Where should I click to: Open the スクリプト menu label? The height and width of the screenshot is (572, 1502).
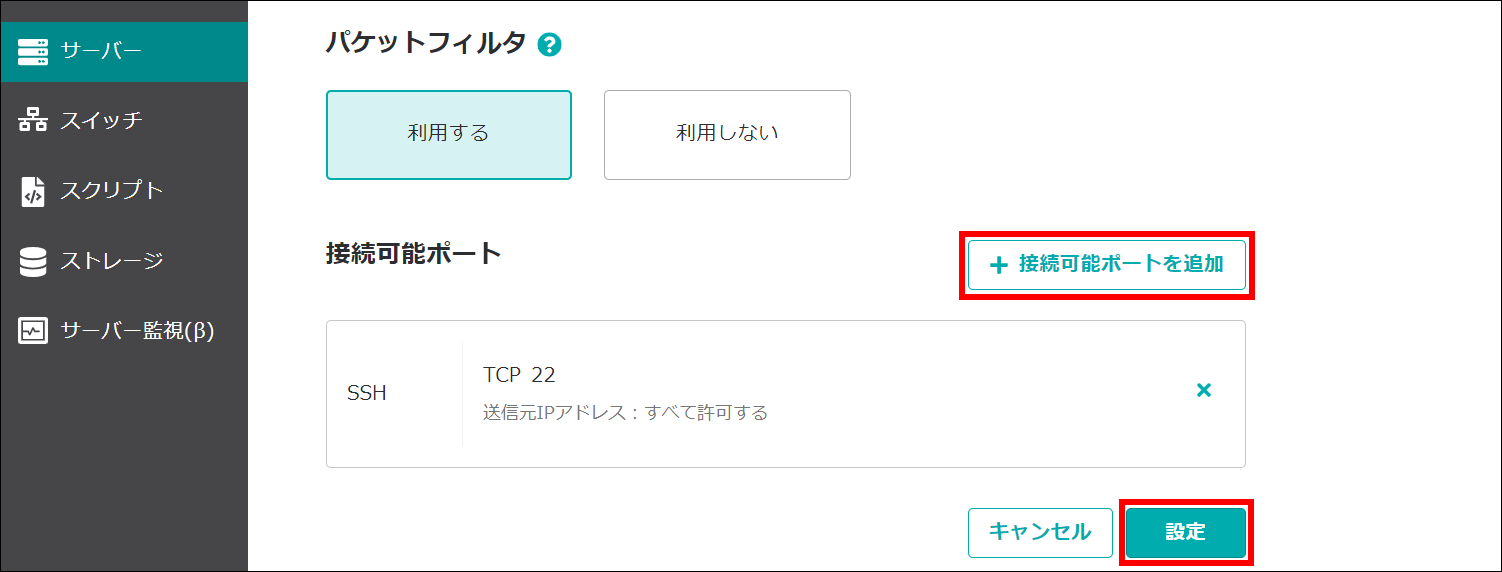coord(111,191)
